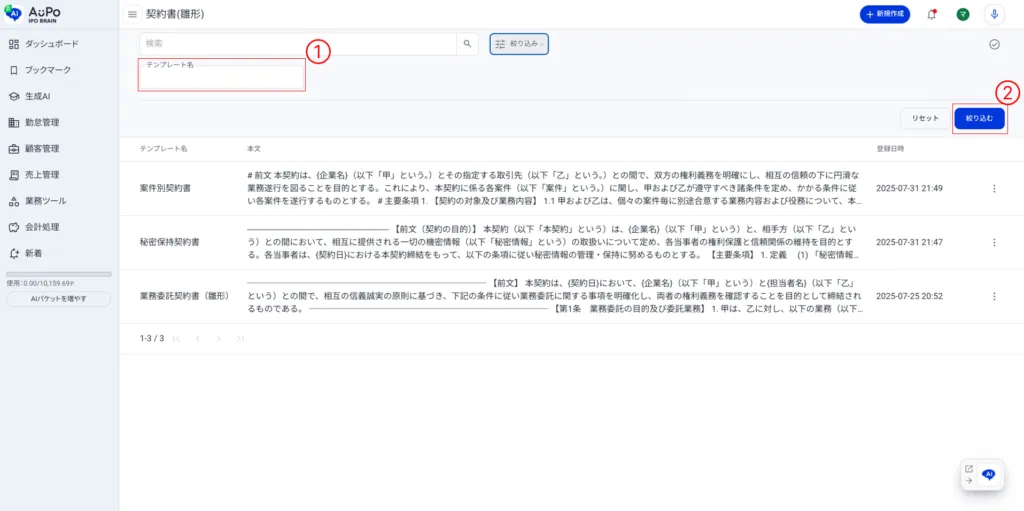
Task: Open row menu for 秘密保持契約書
Action: tap(994, 242)
